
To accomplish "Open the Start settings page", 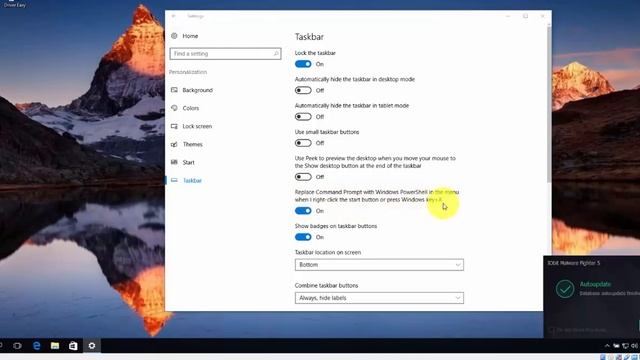I will [x=188, y=162].
